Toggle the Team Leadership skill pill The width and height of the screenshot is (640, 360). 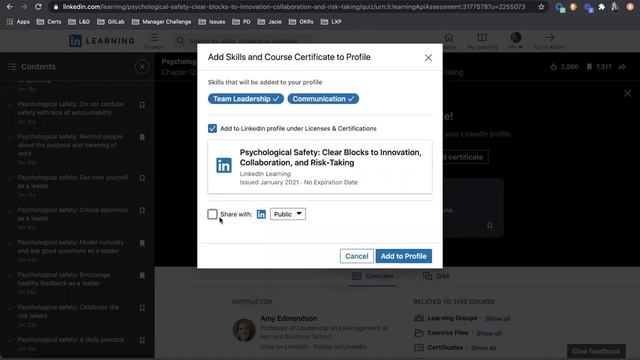(x=246, y=99)
